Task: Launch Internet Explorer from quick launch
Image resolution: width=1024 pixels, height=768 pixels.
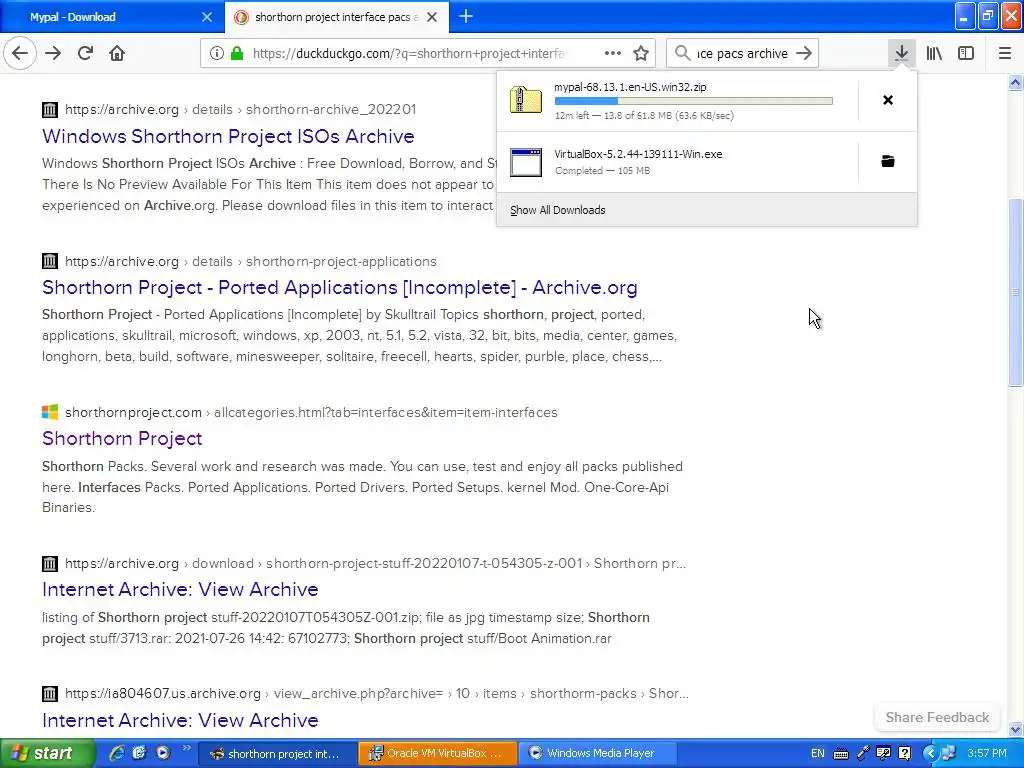Action: pos(117,753)
